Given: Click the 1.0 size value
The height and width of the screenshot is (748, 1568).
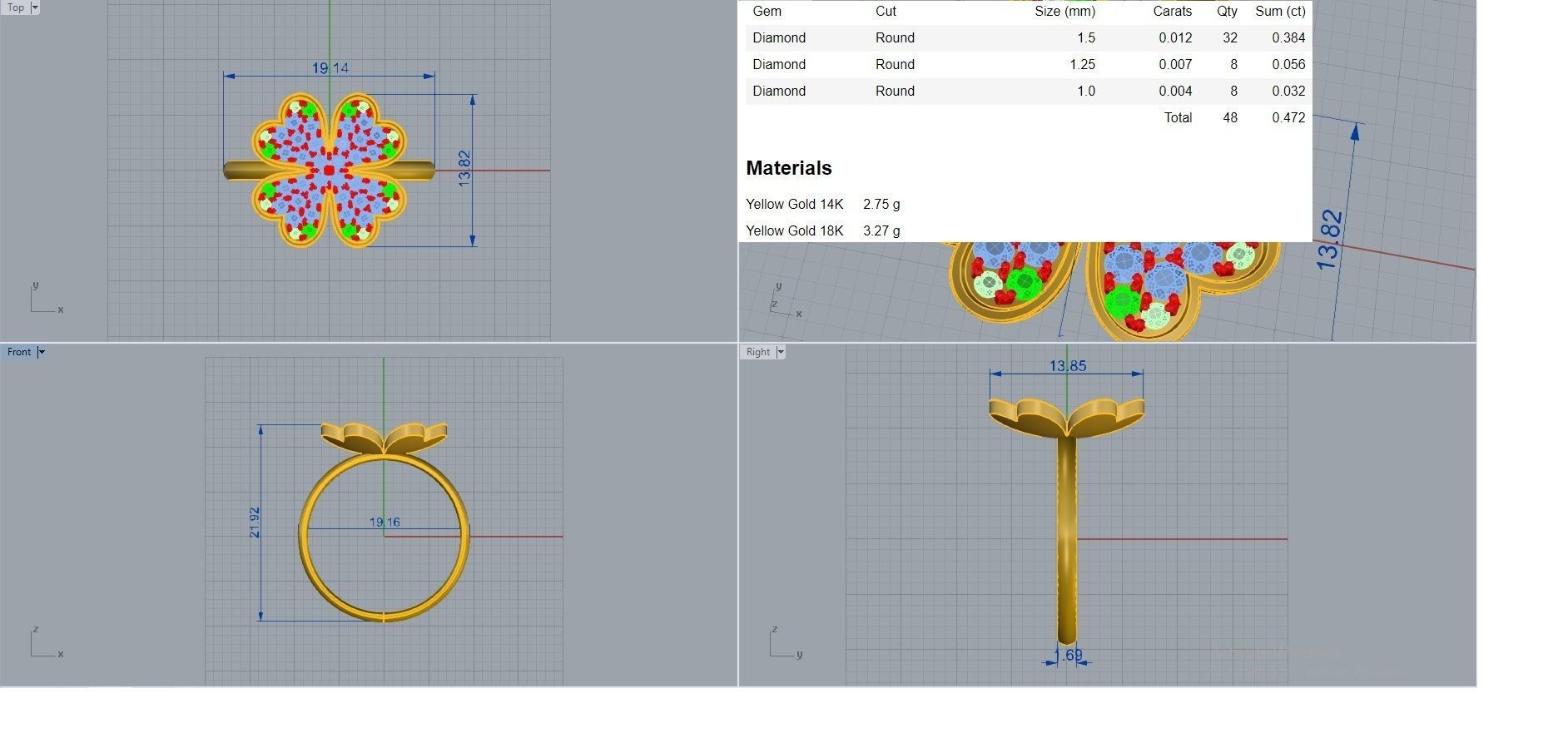Looking at the screenshot, I should click(x=1086, y=92).
